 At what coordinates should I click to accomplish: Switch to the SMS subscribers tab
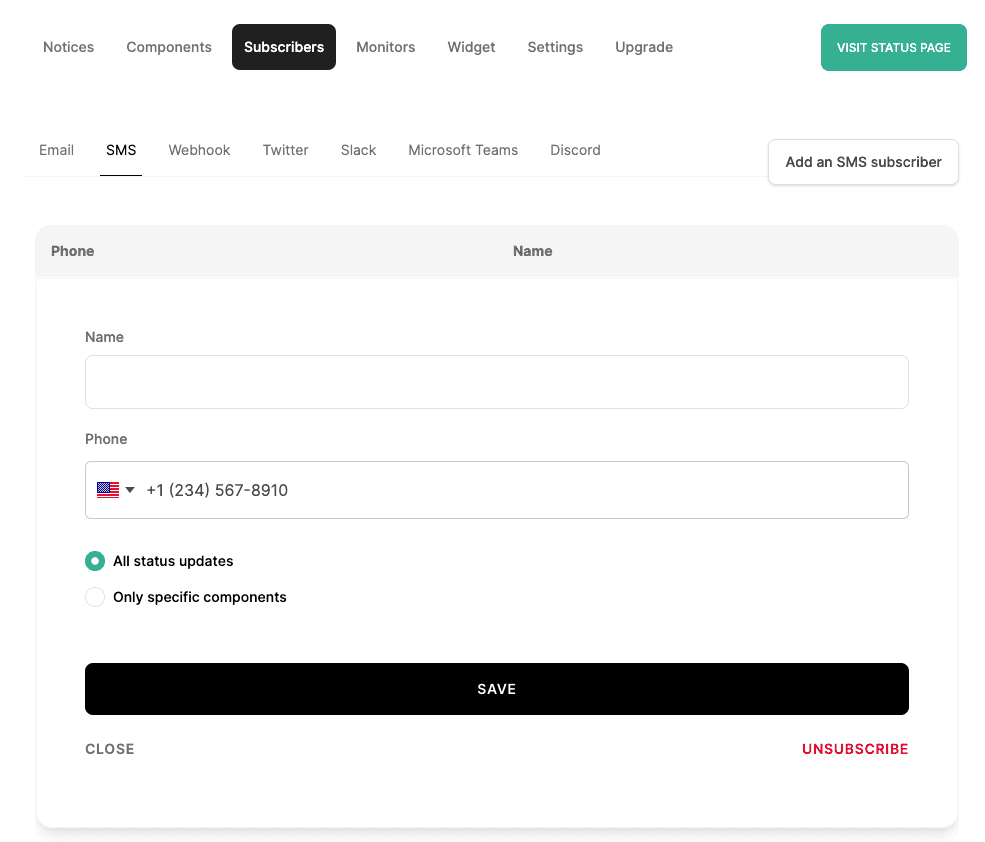[120, 150]
